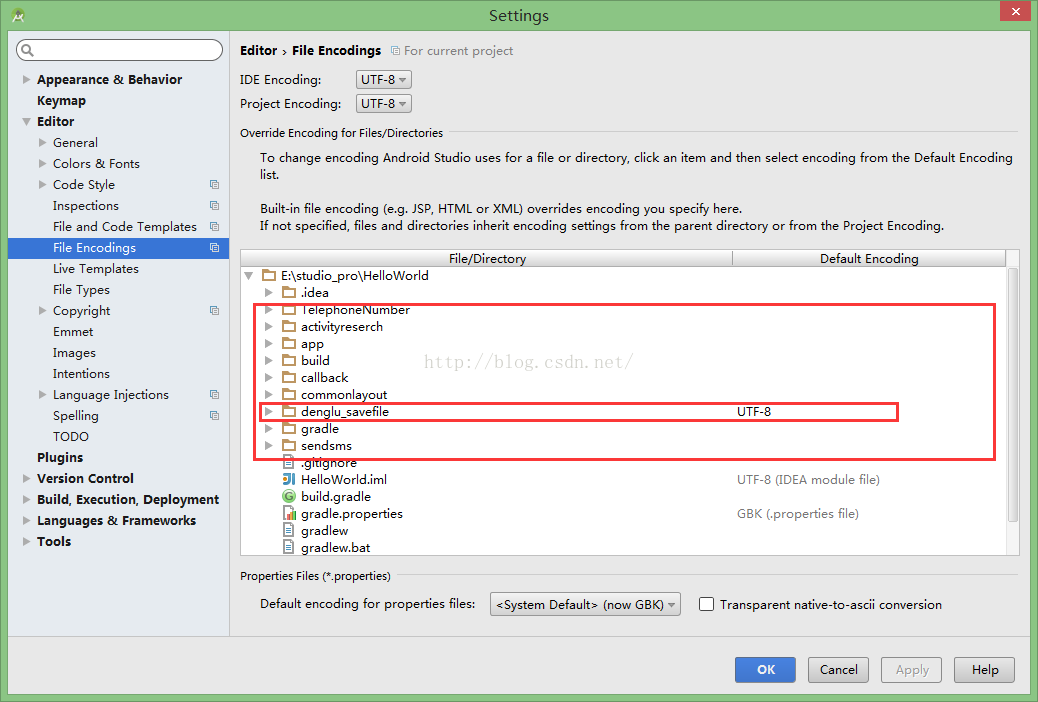Click the Default Encoding column header
1038x702 pixels.
869,258
